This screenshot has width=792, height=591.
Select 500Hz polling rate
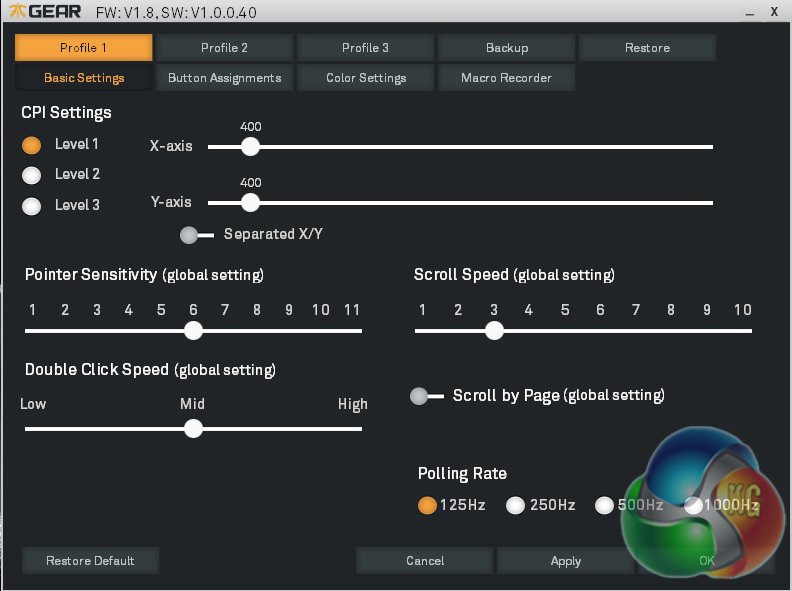click(x=604, y=505)
